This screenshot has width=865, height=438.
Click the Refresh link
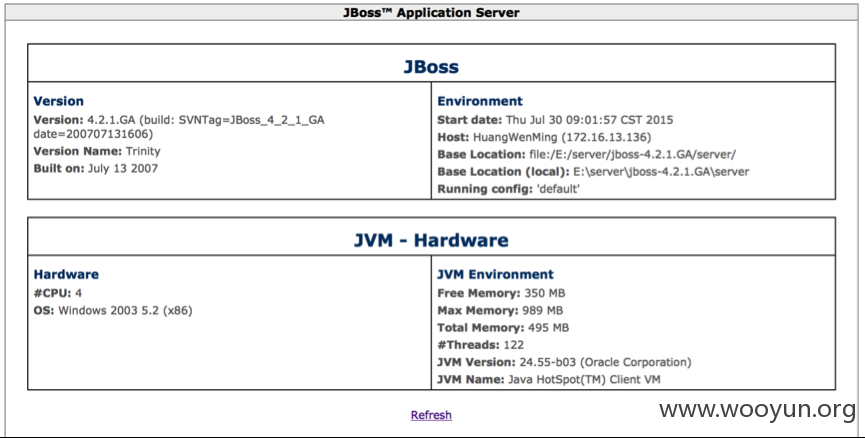click(431, 415)
